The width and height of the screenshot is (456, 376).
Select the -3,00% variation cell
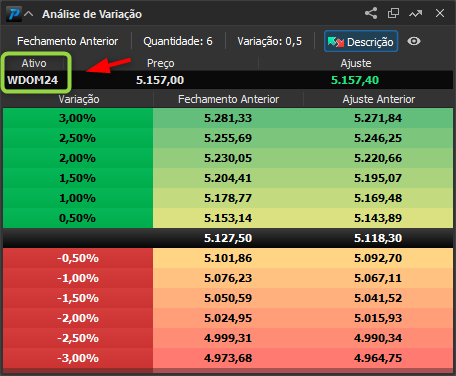(78, 358)
